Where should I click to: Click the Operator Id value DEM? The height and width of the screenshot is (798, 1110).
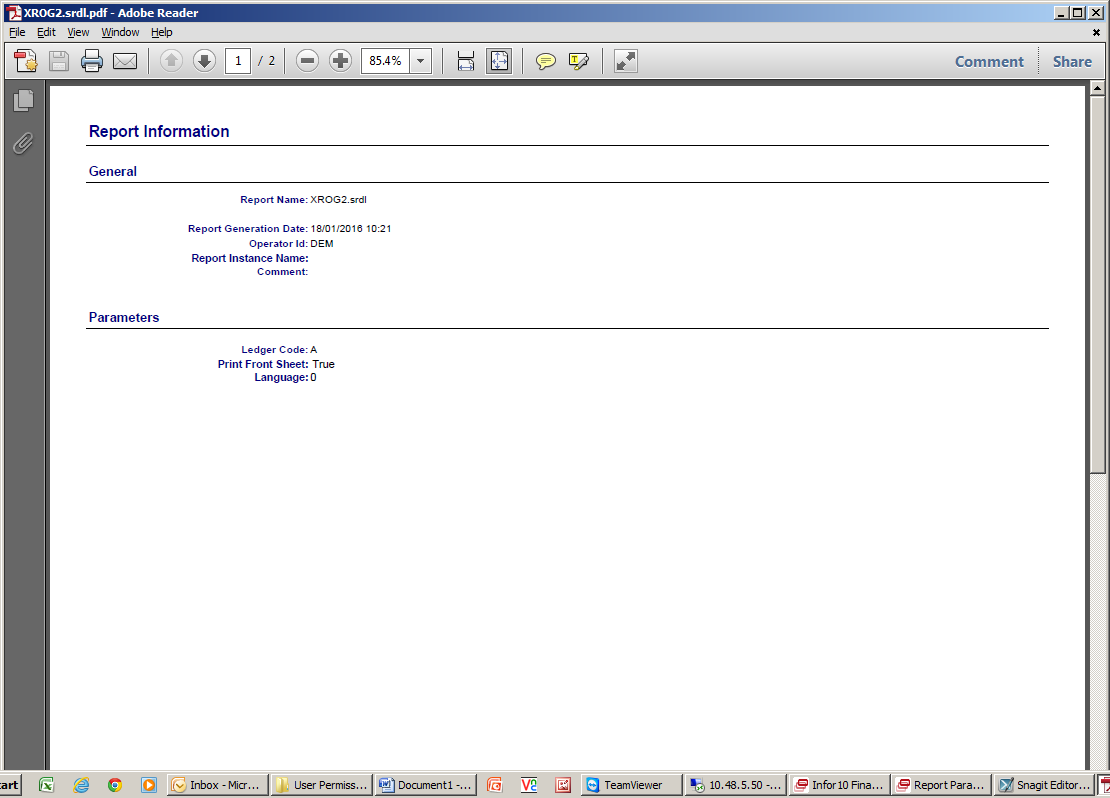point(321,244)
